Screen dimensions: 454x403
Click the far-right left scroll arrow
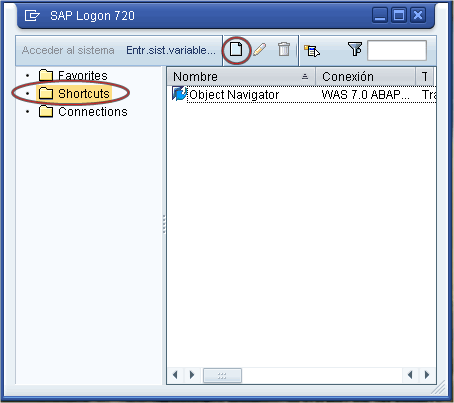point(410,375)
